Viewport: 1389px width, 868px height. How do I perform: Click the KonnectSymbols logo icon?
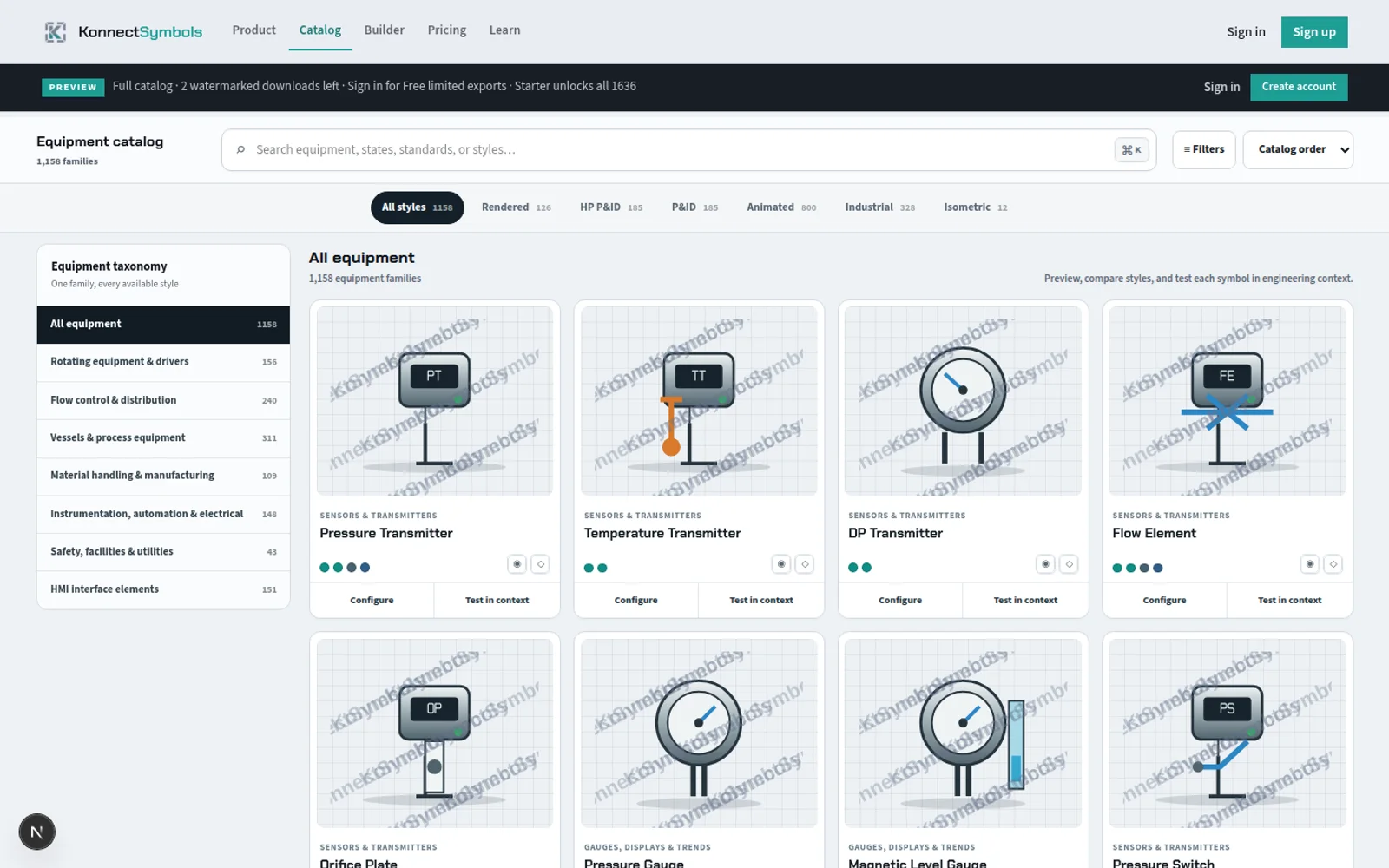[x=56, y=32]
